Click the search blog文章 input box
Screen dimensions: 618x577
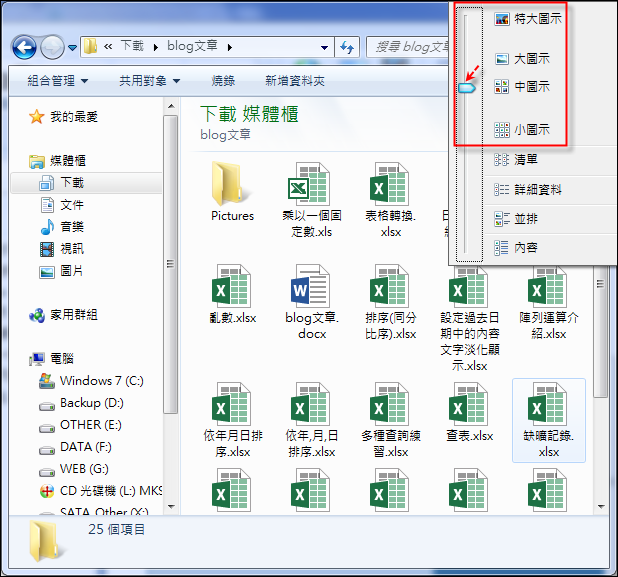[x=408, y=47]
